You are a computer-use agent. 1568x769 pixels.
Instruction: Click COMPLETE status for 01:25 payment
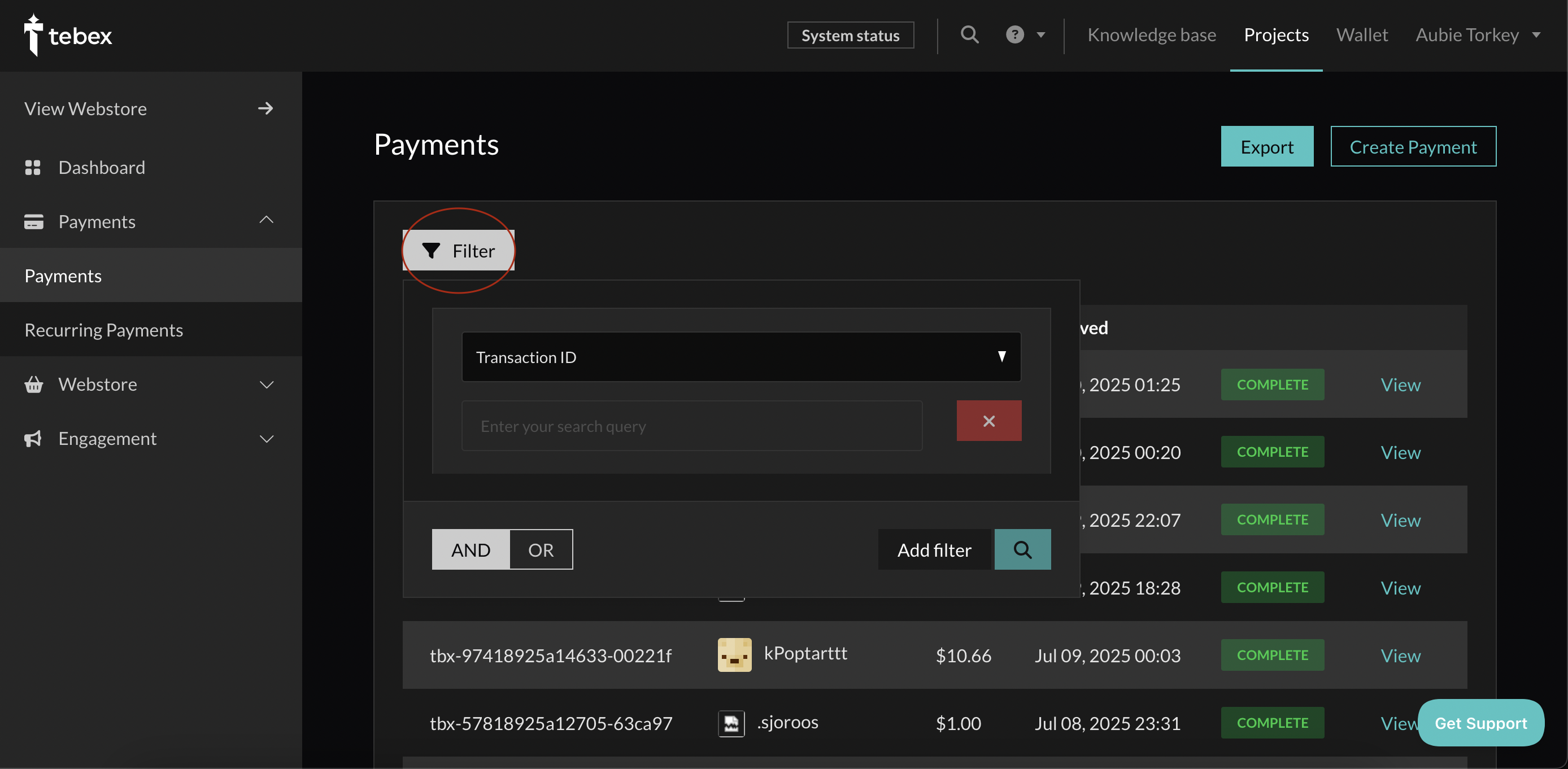(x=1272, y=384)
